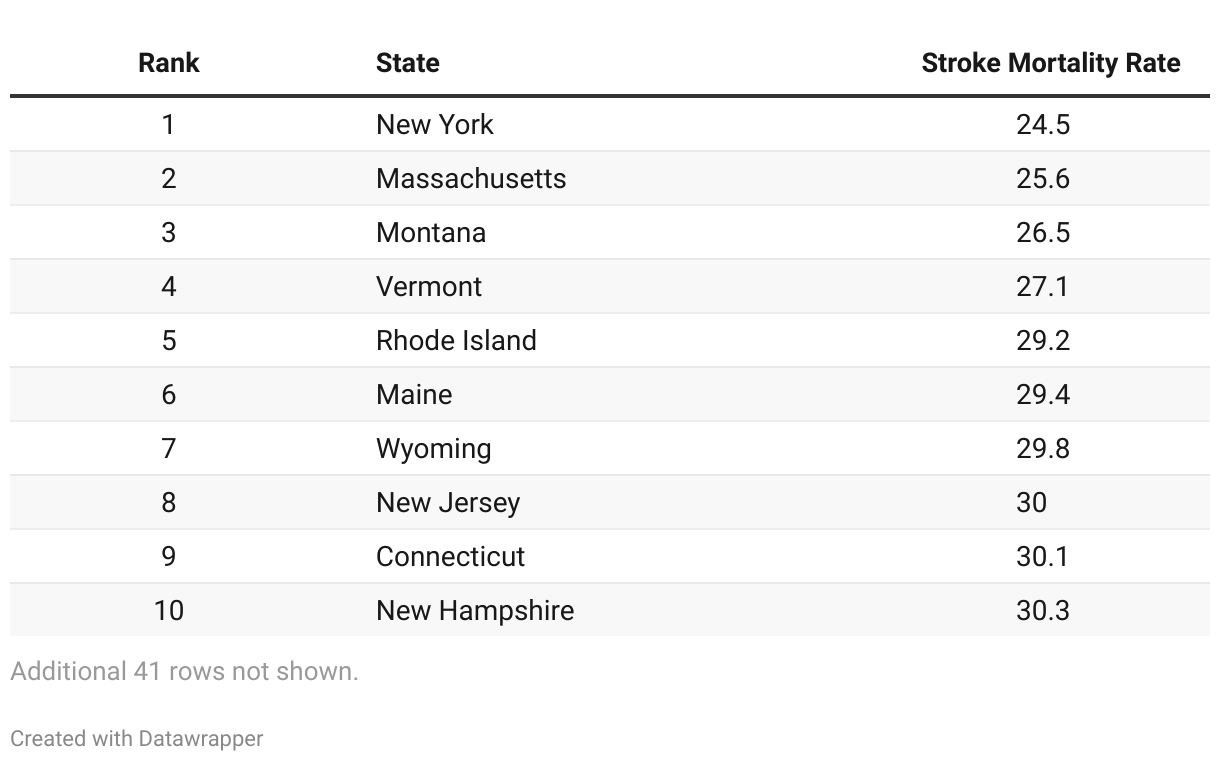The width and height of the screenshot is (1220, 762).
Task: Click the New Hampshire state cell
Action: pyautogui.click(x=475, y=610)
